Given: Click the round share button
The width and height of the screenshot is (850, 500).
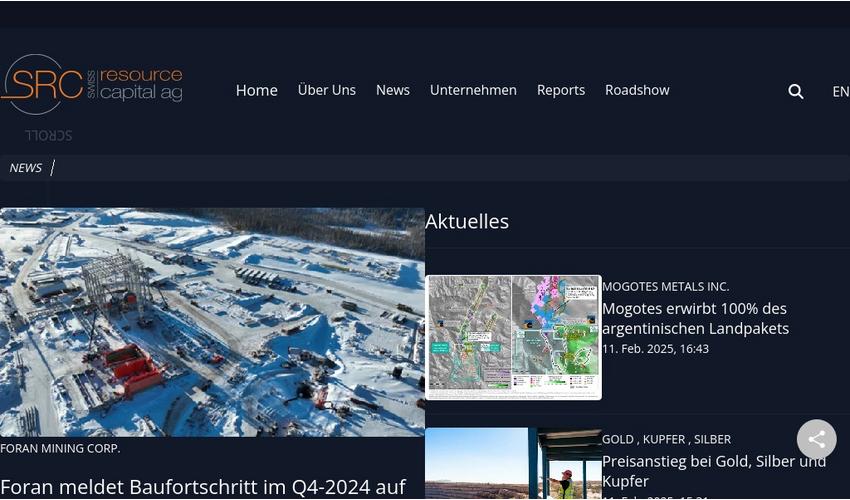Looking at the screenshot, I should coord(816,439).
